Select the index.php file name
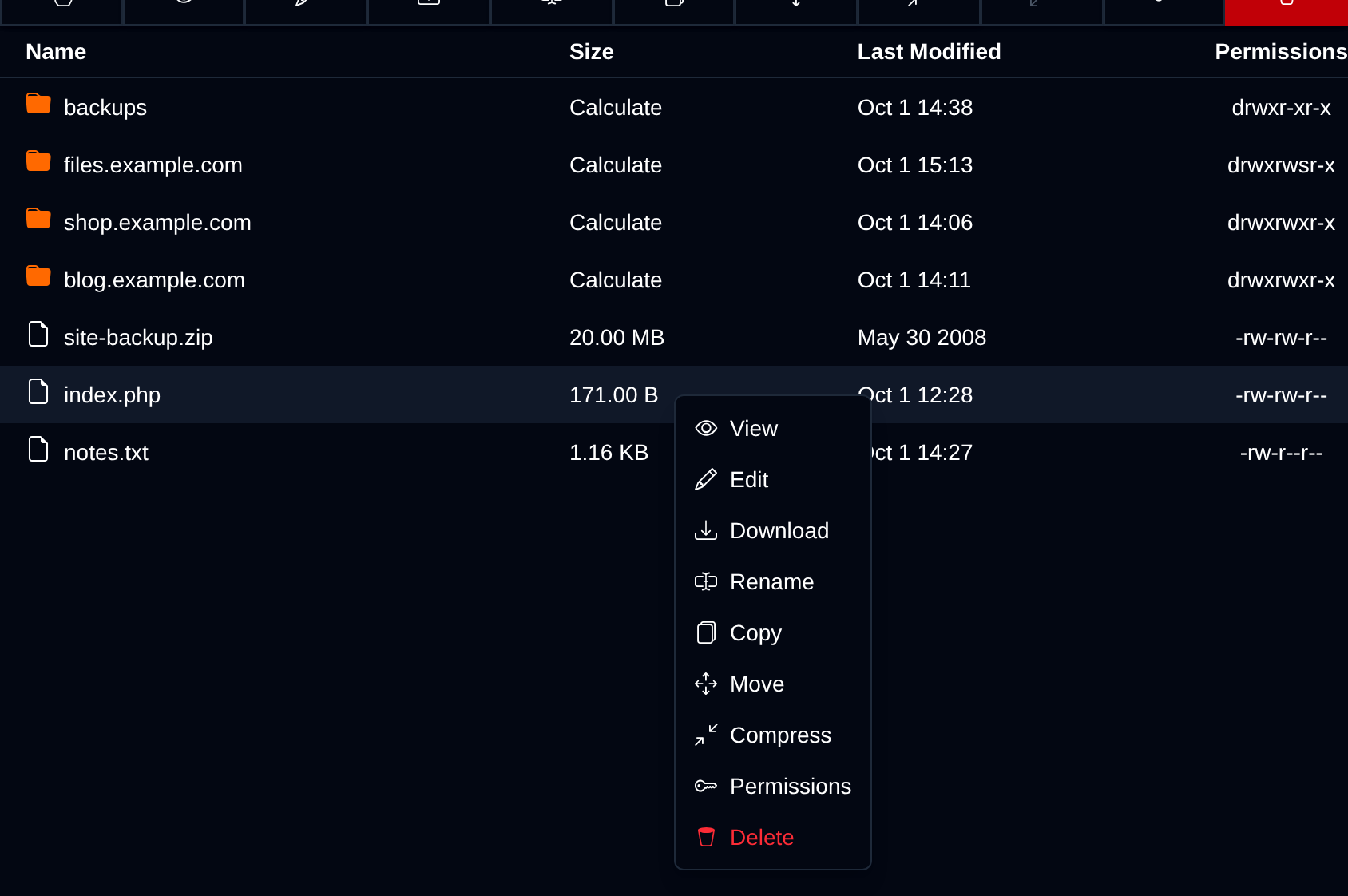 click(112, 394)
